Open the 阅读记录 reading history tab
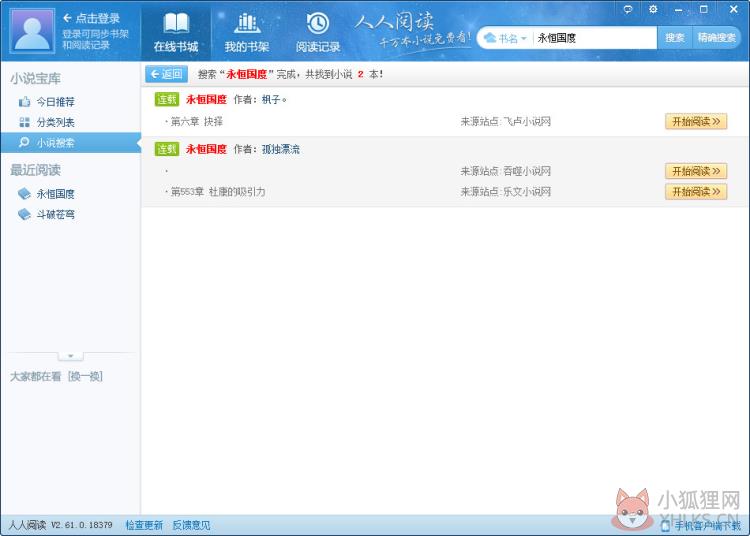This screenshot has height=536, width=750. [x=318, y=33]
